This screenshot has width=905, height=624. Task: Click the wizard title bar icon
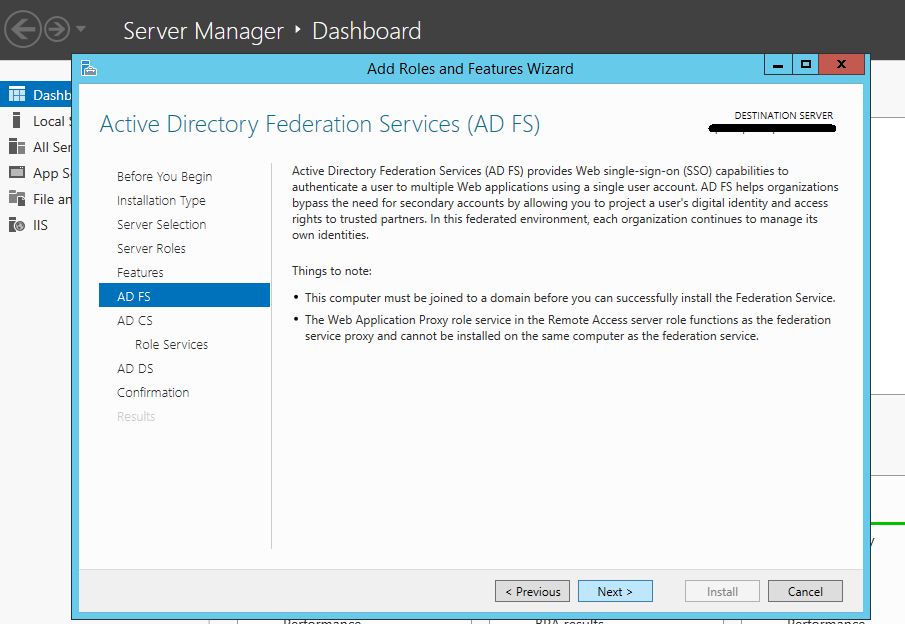[x=89, y=68]
